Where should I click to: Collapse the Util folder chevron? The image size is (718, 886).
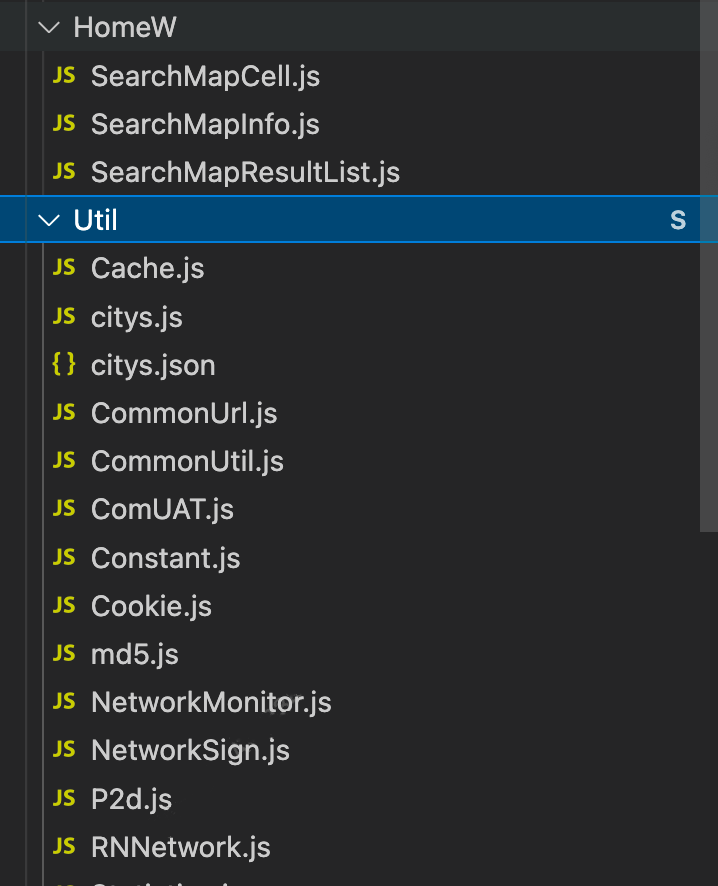point(49,220)
